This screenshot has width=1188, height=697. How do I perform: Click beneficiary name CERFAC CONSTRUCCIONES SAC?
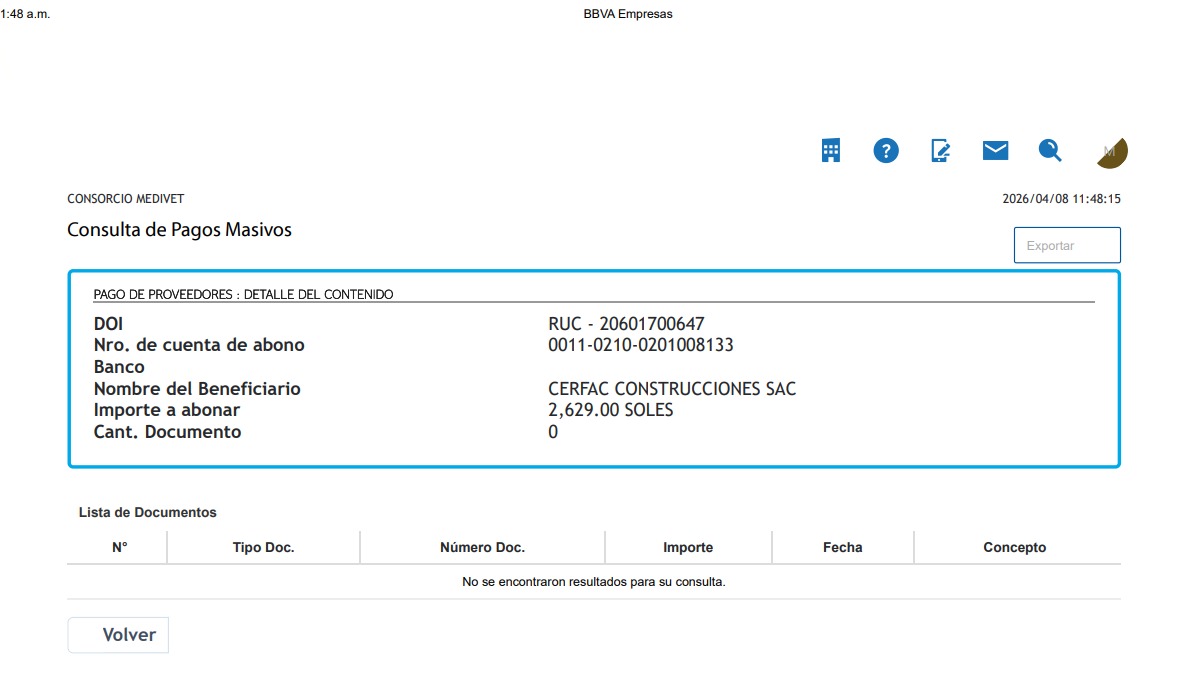672,389
